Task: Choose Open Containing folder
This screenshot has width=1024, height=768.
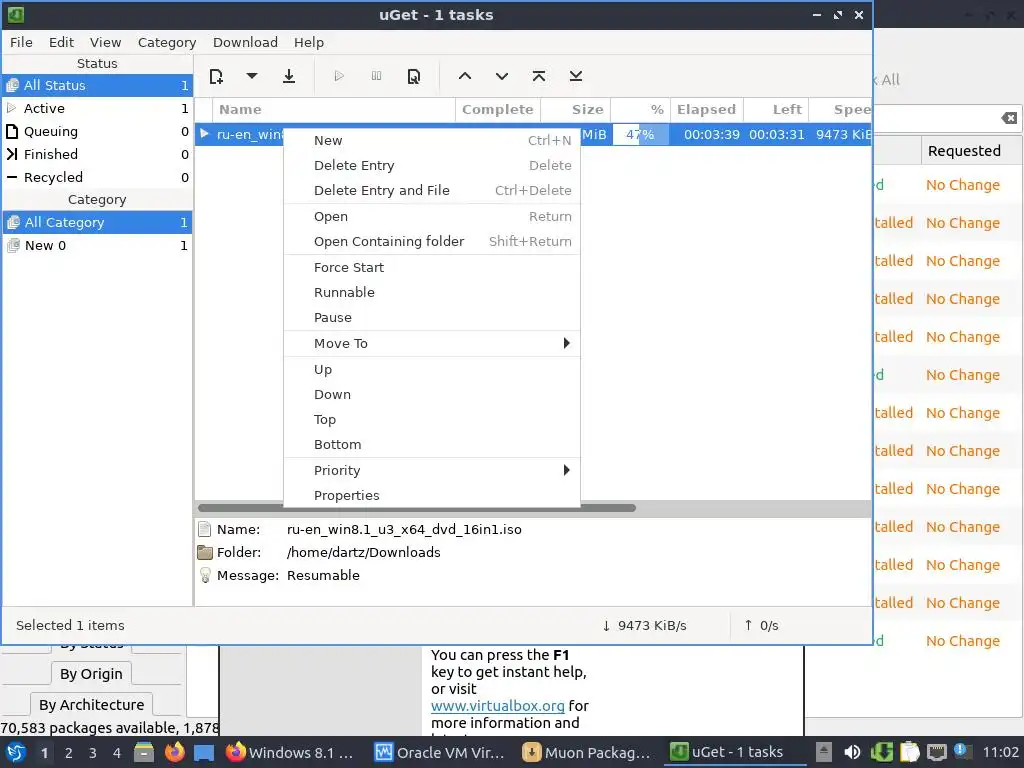Action: point(432,241)
